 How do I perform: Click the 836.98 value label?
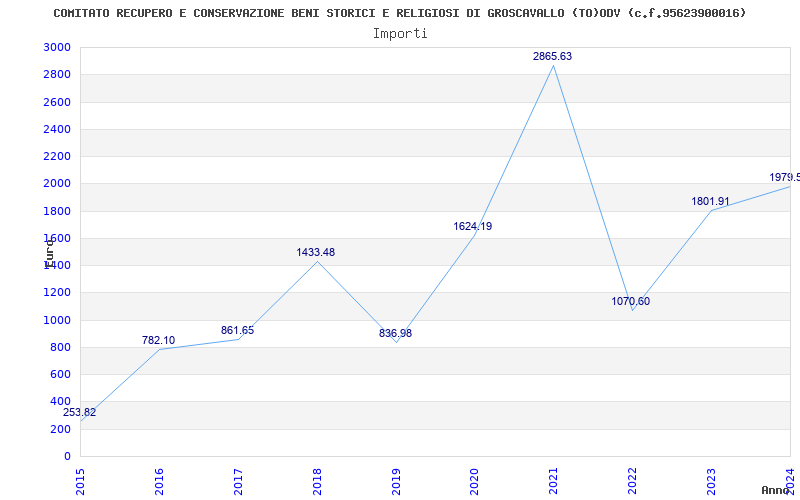click(x=395, y=334)
